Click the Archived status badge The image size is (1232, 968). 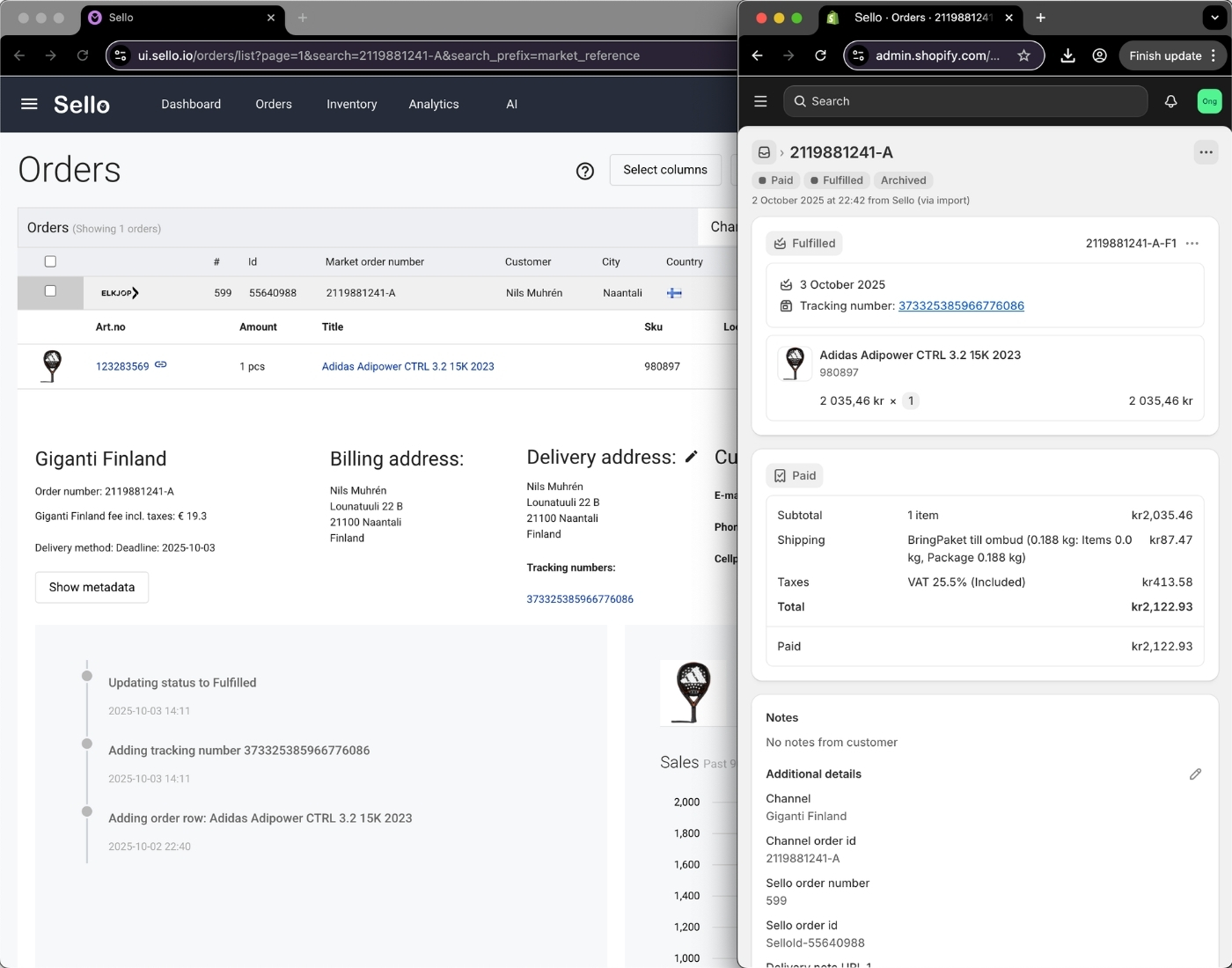pyautogui.click(x=903, y=180)
